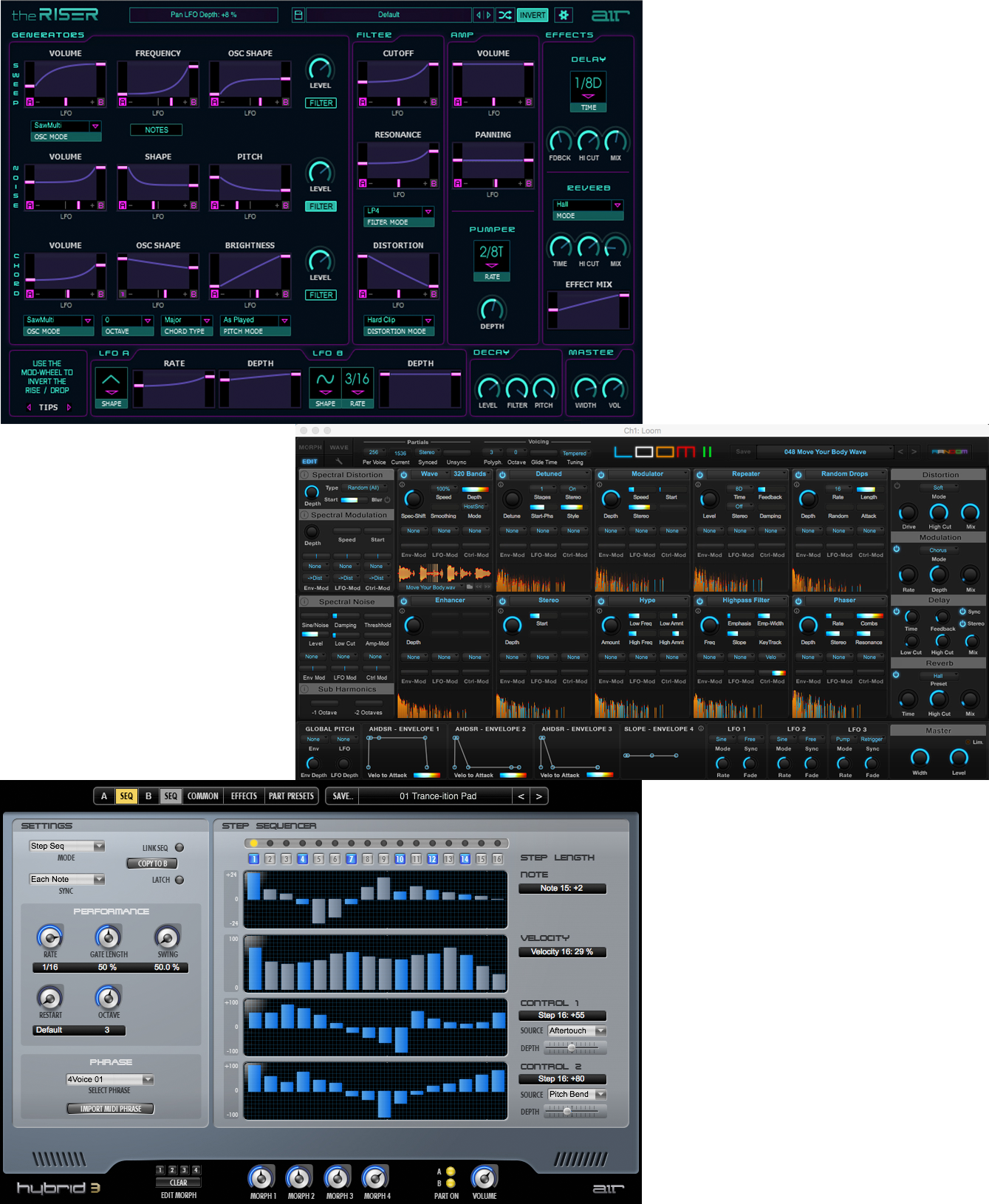
Task: Toggle Loom's Delay Sync power switch
Action: point(962,612)
